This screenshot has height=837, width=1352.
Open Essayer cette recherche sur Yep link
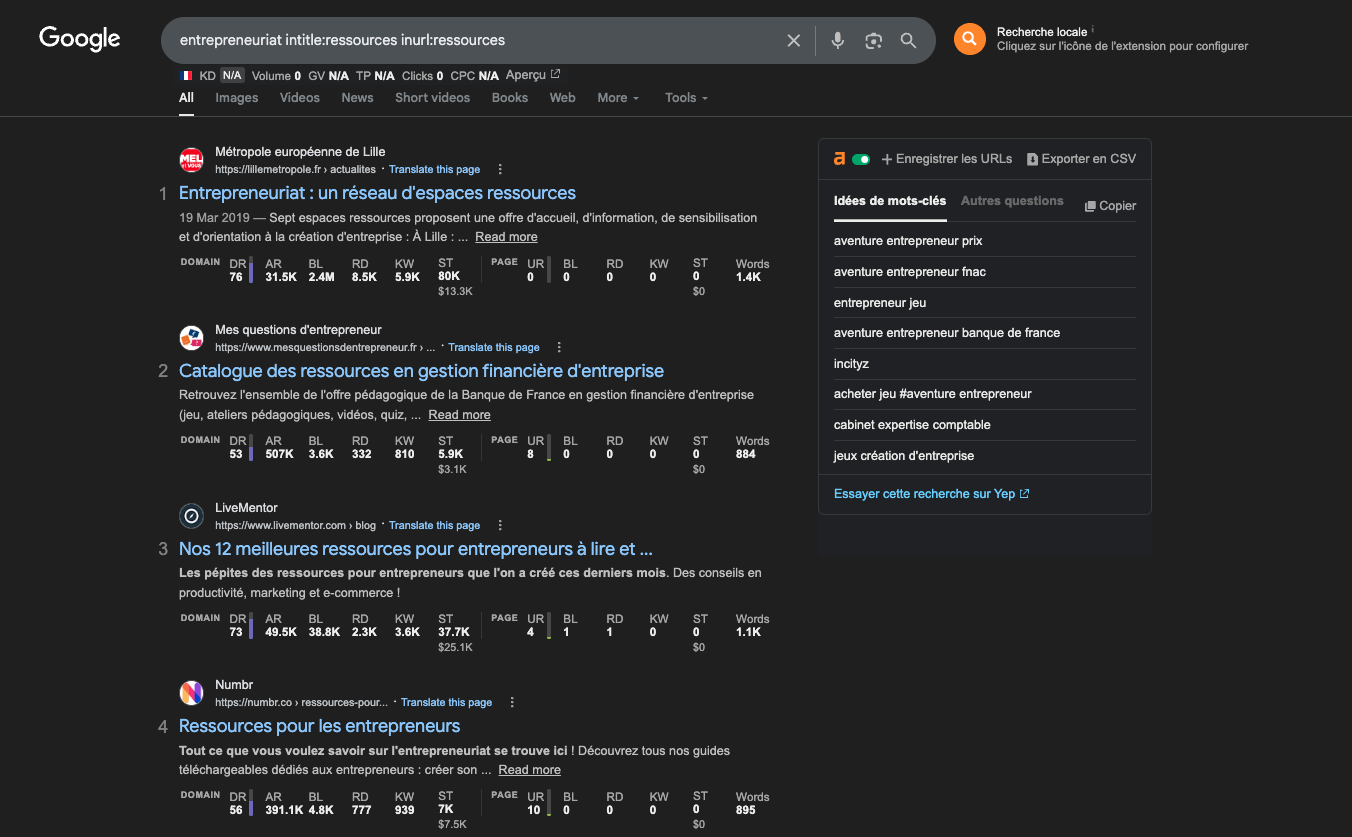pos(924,493)
